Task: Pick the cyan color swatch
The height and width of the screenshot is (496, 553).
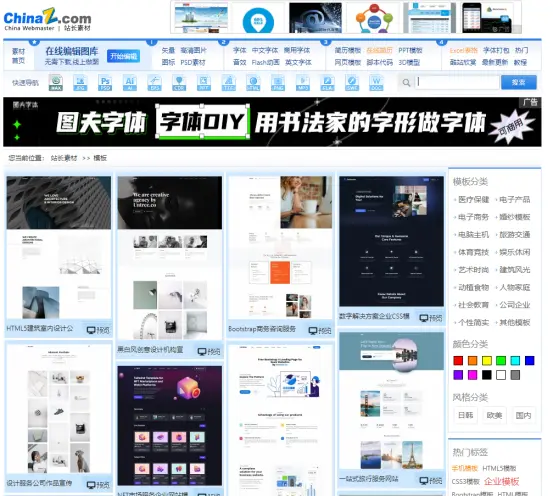Action: coord(515,360)
